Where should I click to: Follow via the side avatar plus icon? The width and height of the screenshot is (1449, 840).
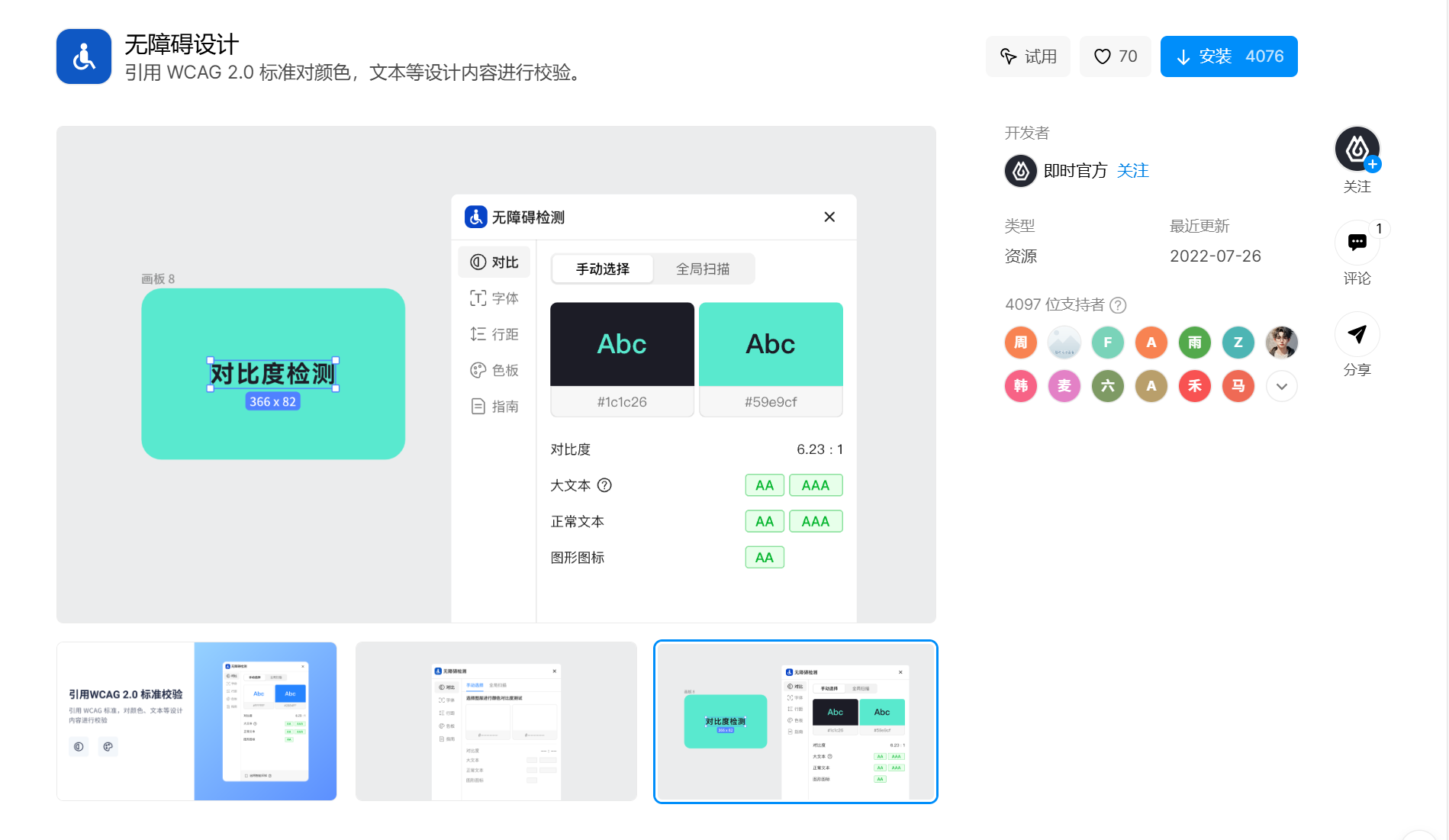[x=1373, y=164]
